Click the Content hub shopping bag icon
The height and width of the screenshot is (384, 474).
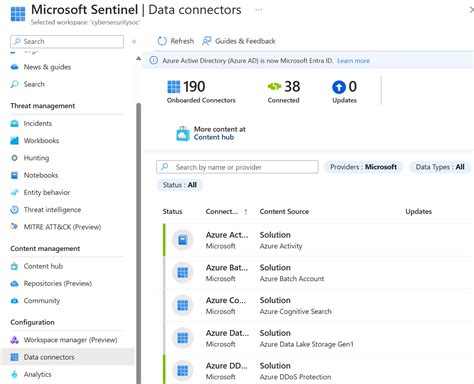(x=183, y=133)
